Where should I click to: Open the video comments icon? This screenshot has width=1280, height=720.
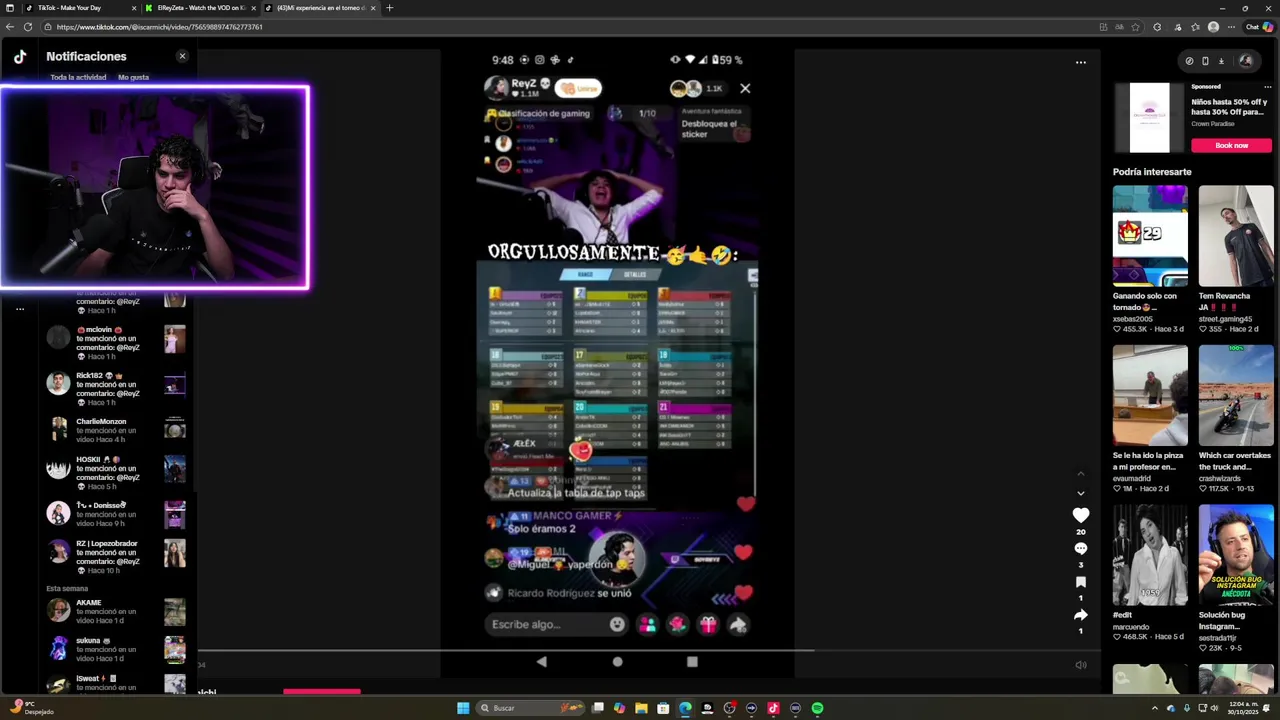(x=1080, y=548)
